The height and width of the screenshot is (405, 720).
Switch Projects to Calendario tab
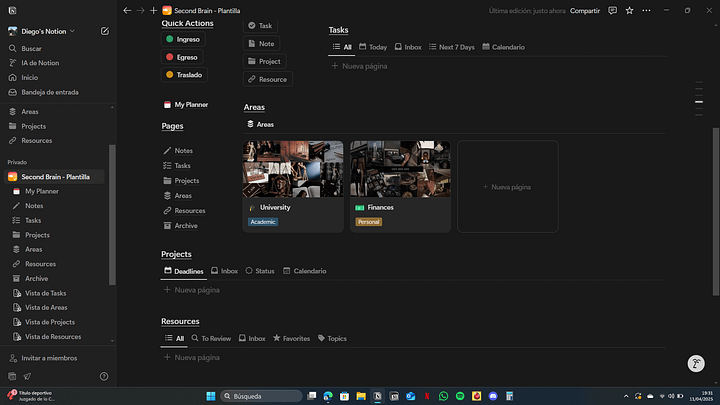[x=305, y=271]
